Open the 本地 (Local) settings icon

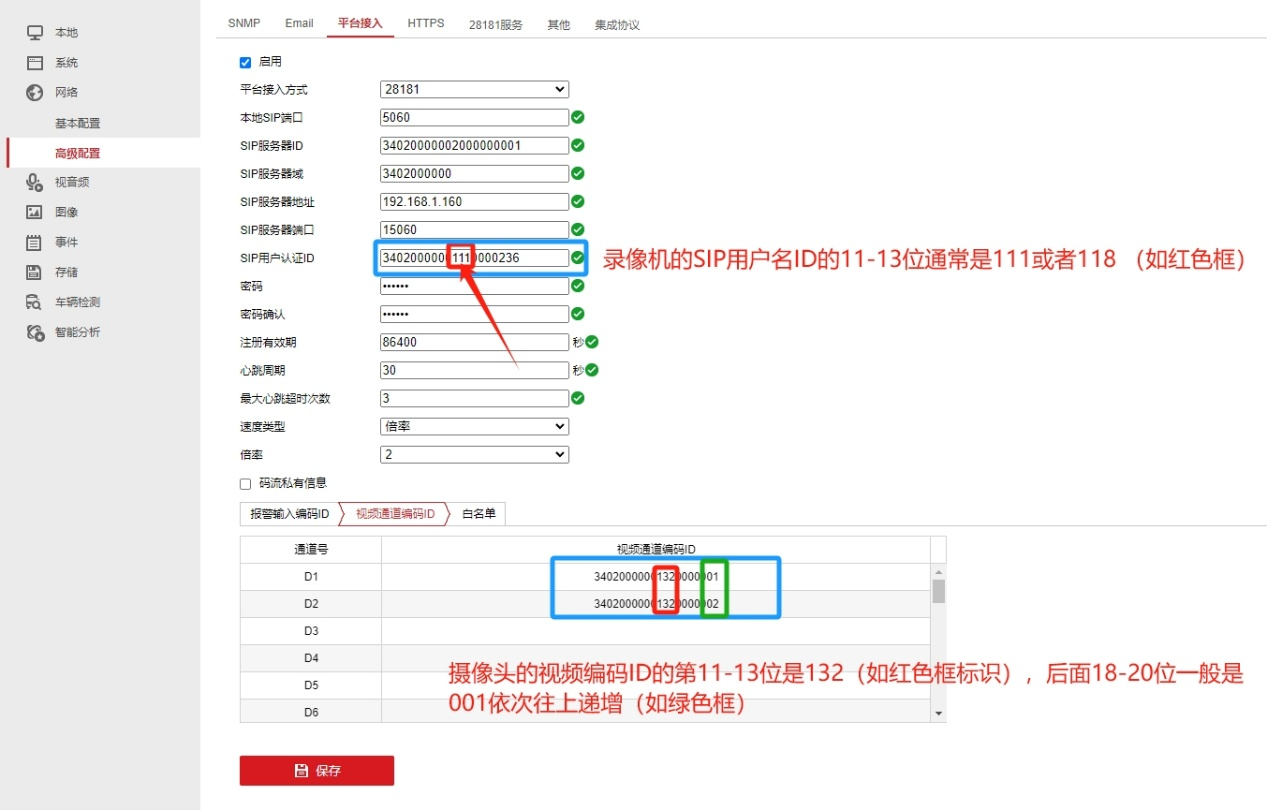[35, 32]
